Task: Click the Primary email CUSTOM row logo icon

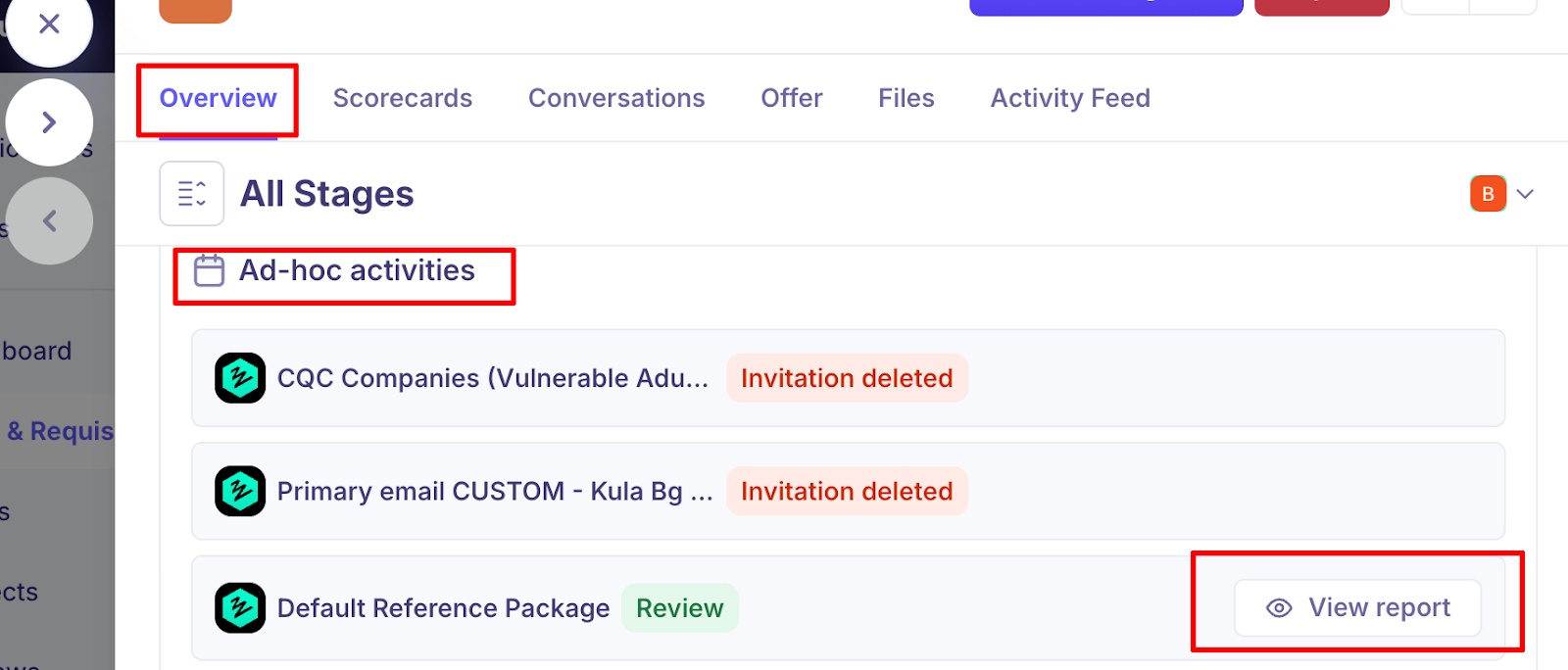Action: point(240,491)
